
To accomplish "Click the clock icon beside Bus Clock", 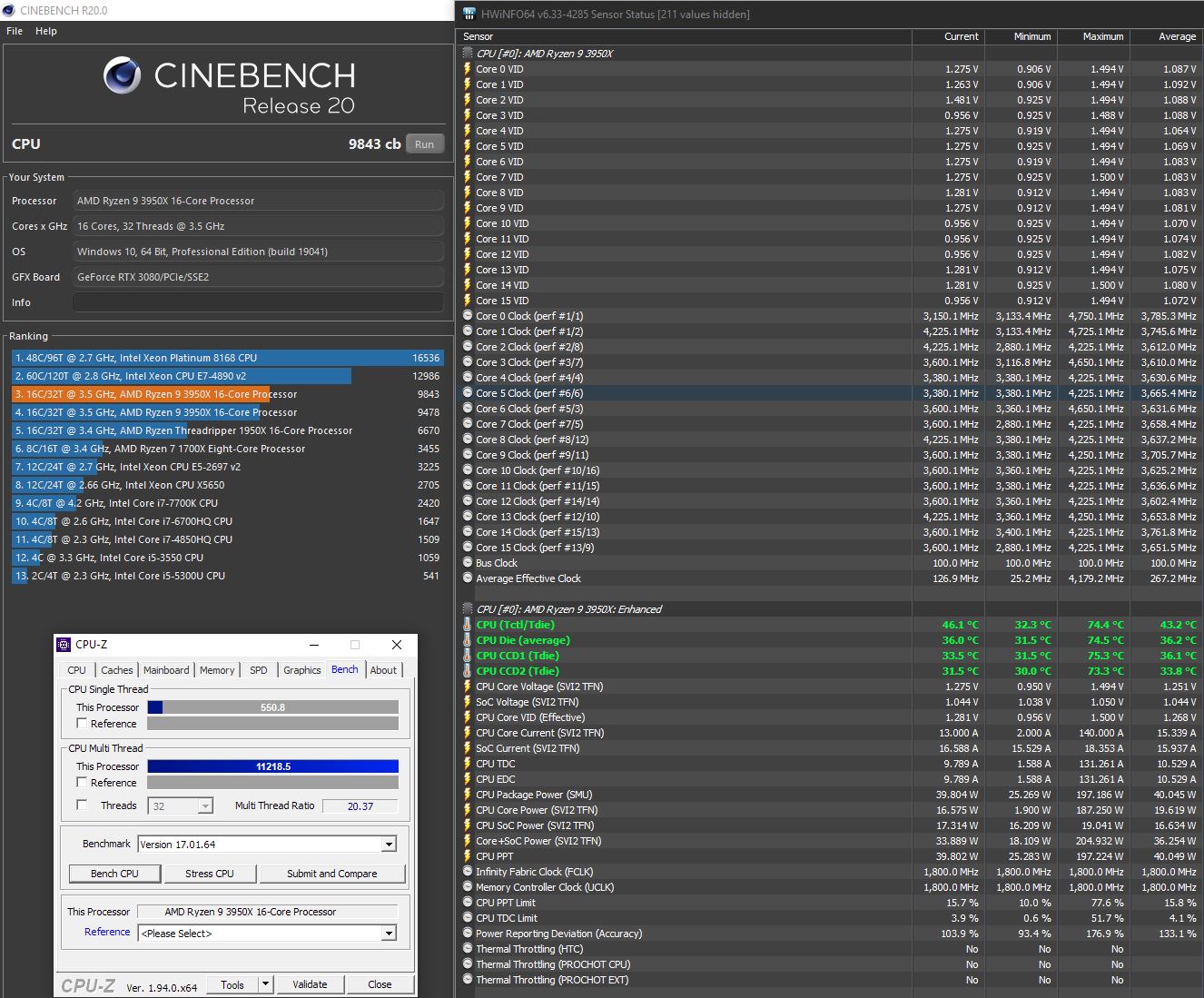I will pos(468,563).
